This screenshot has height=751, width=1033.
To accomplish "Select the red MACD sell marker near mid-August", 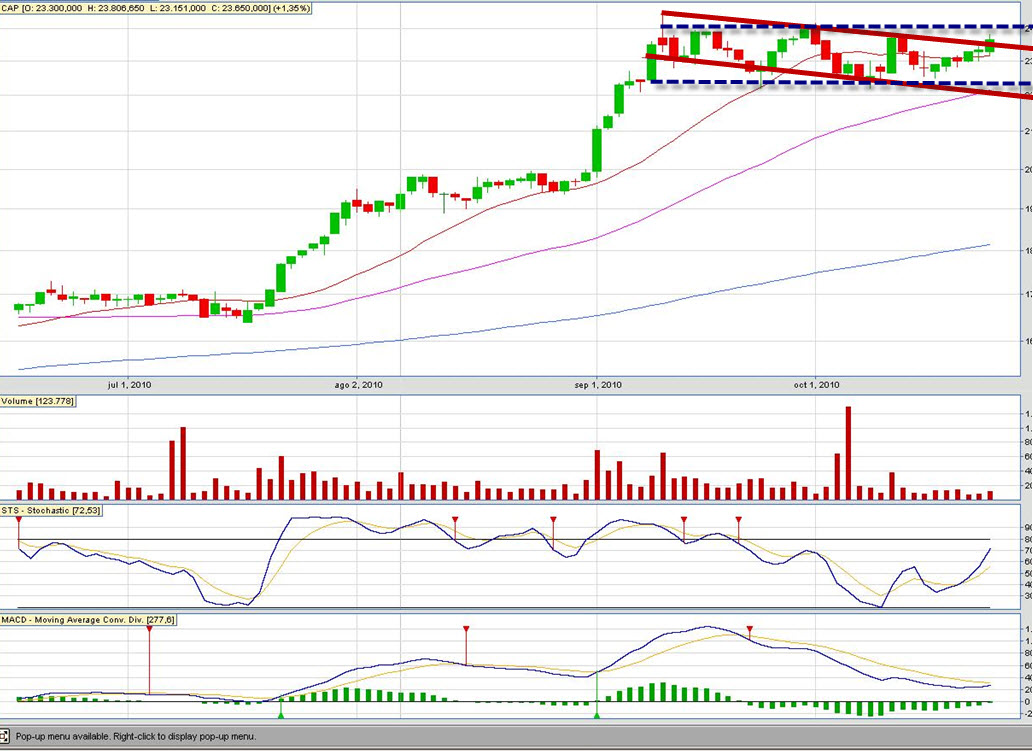I will click(x=466, y=630).
